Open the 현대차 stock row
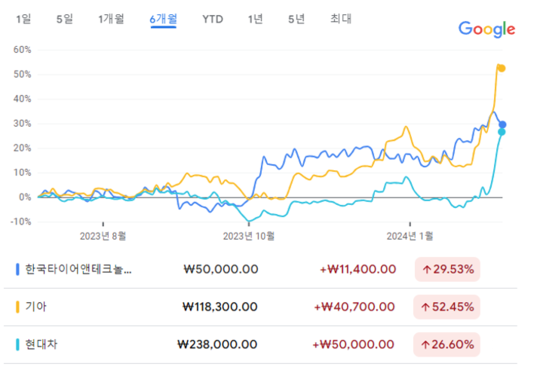The image size is (540, 376). coord(260,344)
